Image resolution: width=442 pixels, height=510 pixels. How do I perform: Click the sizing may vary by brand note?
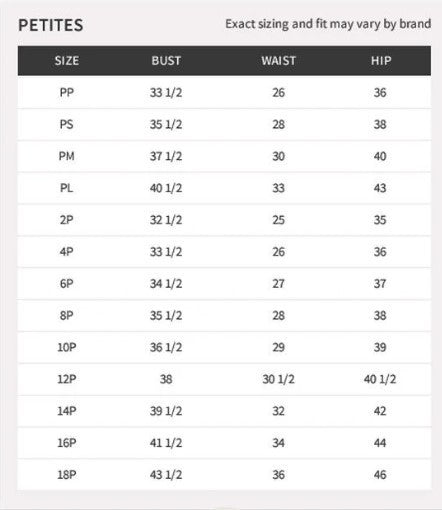click(x=328, y=24)
